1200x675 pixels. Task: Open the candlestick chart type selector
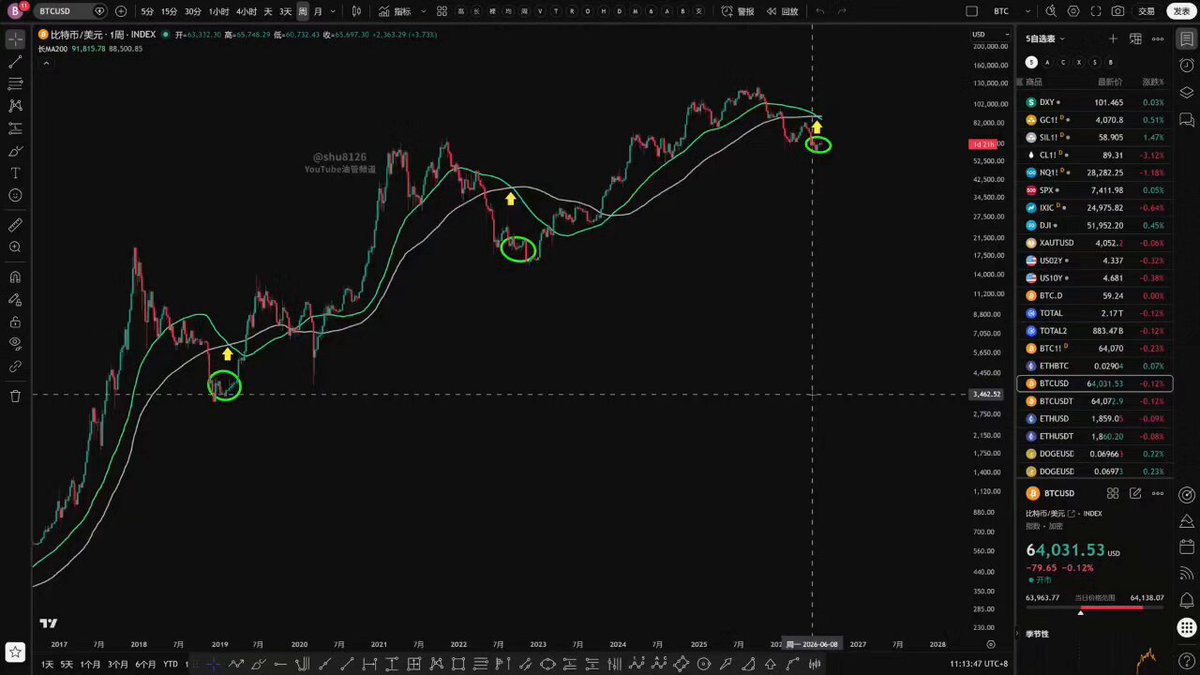tap(356, 11)
